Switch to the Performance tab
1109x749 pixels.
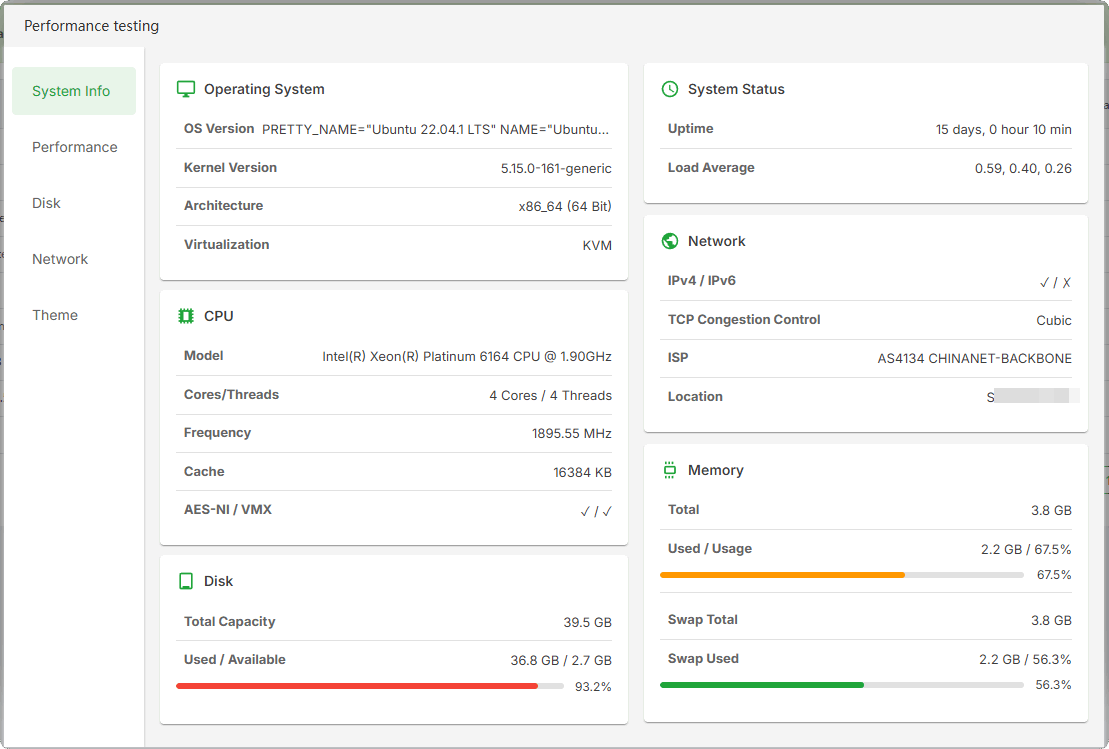pyautogui.click(x=74, y=147)
